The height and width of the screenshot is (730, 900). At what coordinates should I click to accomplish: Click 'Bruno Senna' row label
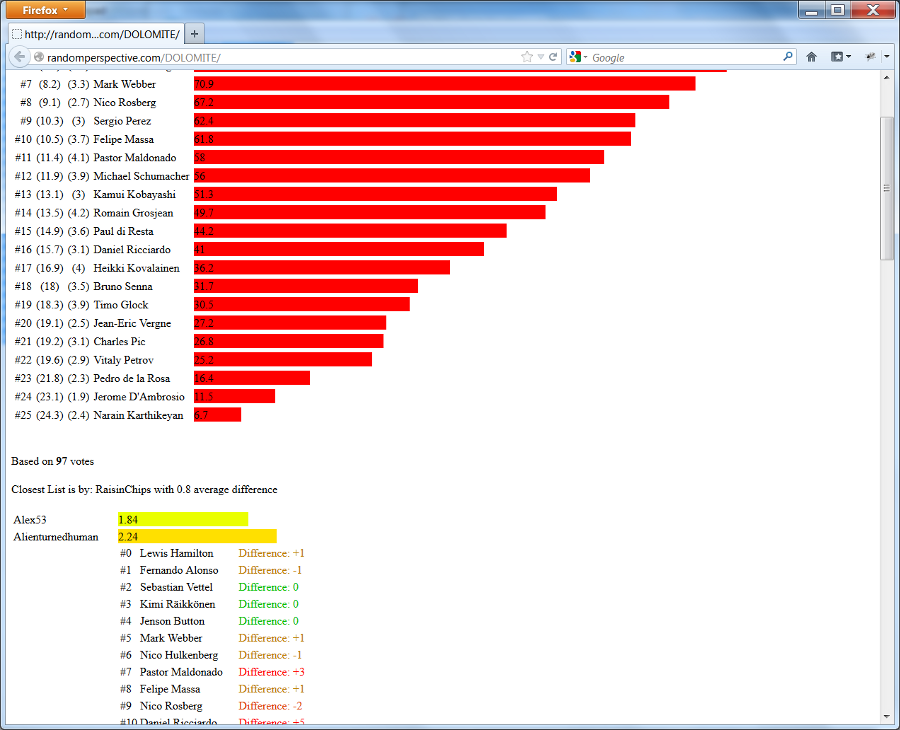[x=123, y=286]
